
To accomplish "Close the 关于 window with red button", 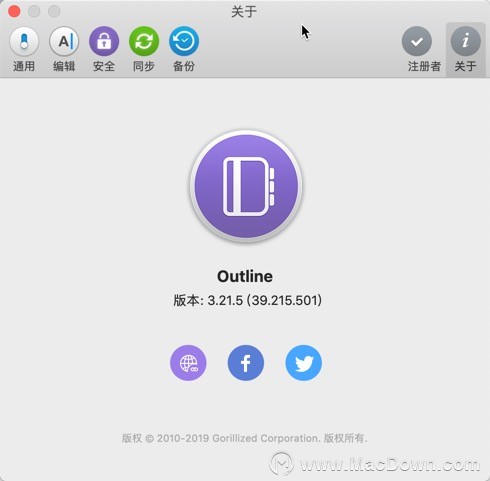I will tap(14, 11).
